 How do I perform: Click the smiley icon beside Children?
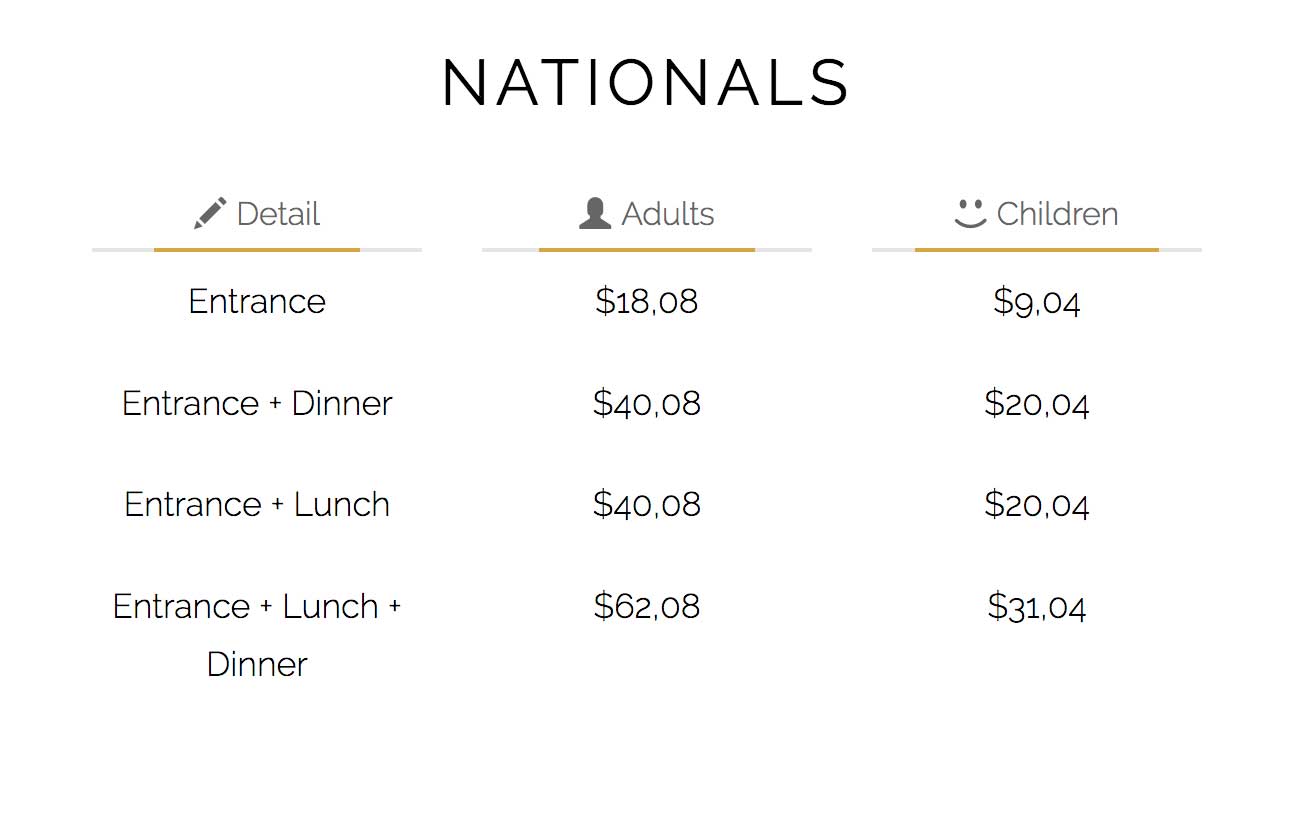(x=970, y=213)
